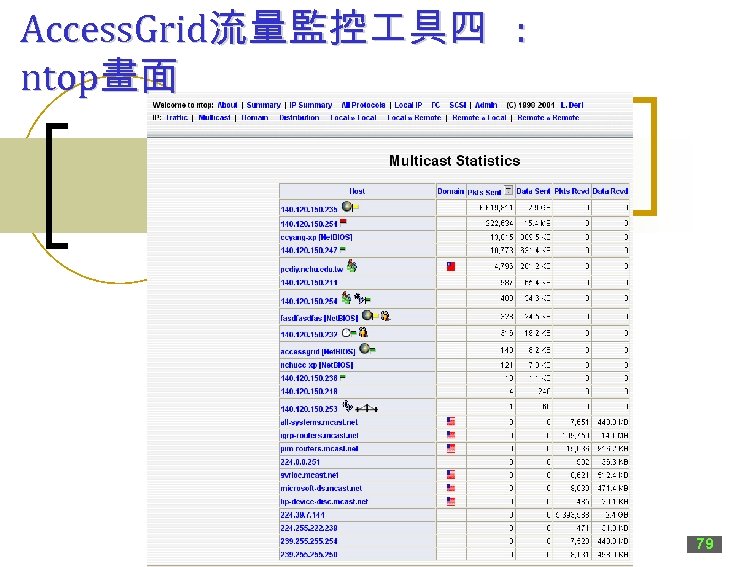Image resolution: width=737 pixels, height=567 pixels.
Task: Click the router icon beside 140.120.150.254
Action: click(x=362, y=299)
